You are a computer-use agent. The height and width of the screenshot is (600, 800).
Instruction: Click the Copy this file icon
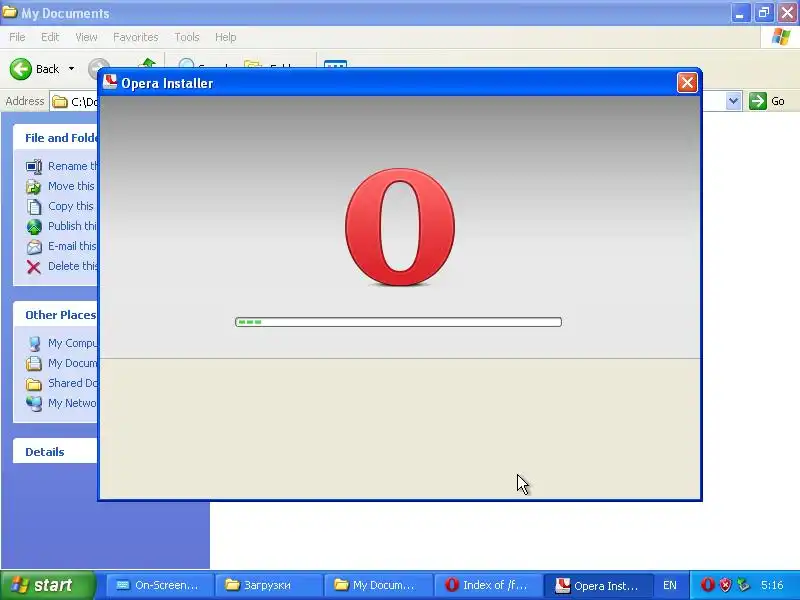click(x=34, y=207)
